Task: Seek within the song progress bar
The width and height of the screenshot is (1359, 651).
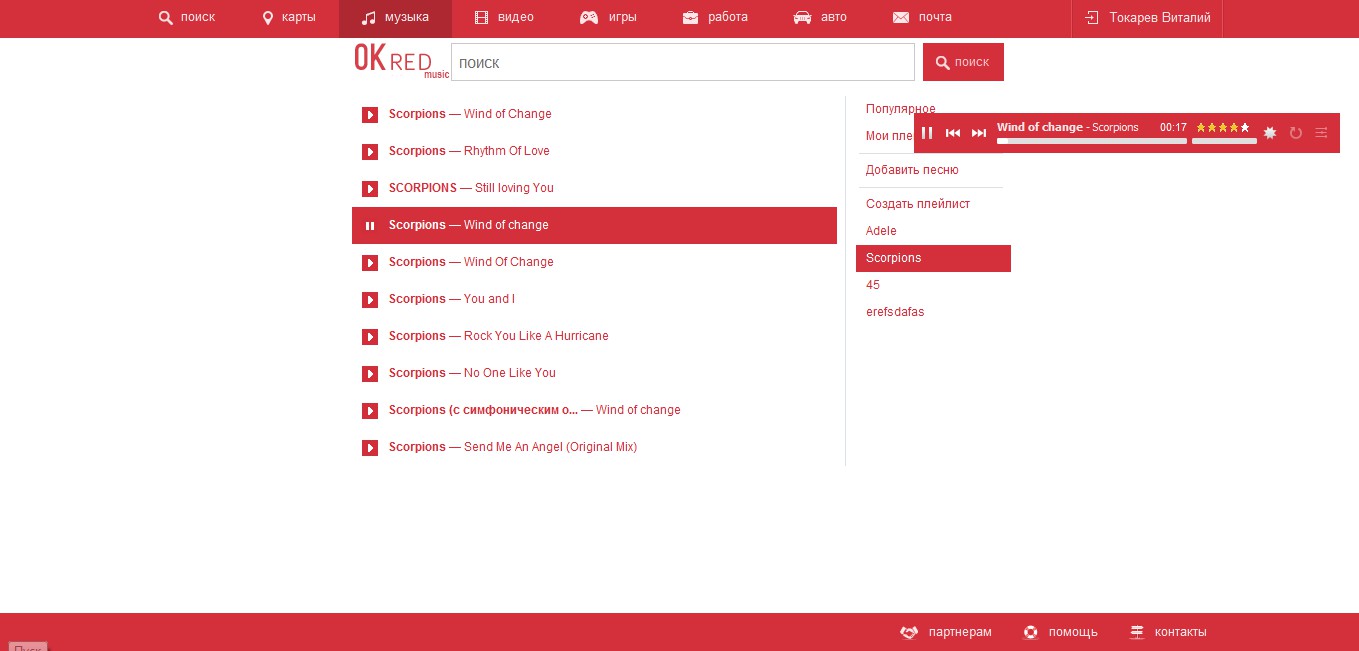Action: pos(1092,141)
